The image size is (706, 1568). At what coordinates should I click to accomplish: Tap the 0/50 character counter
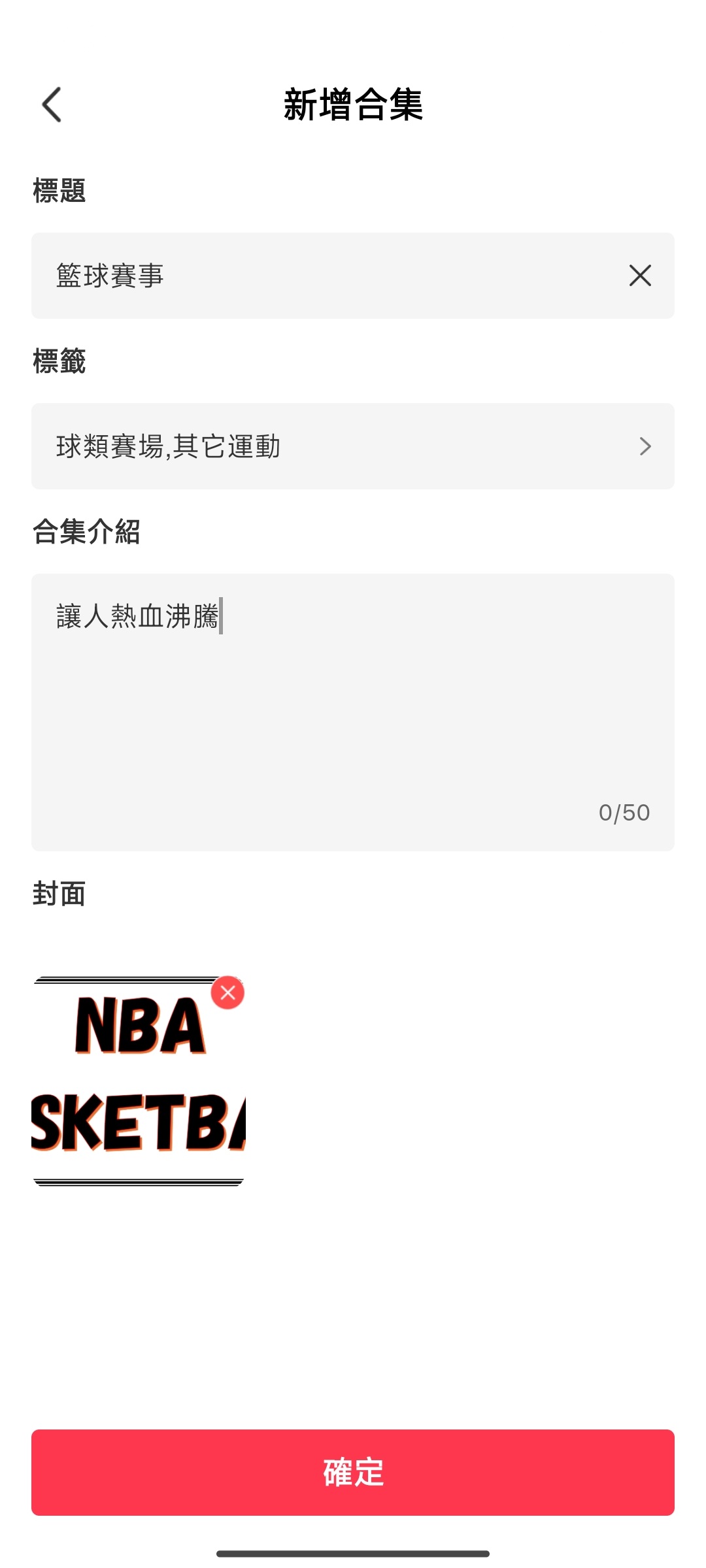click(x=624, y=813)
